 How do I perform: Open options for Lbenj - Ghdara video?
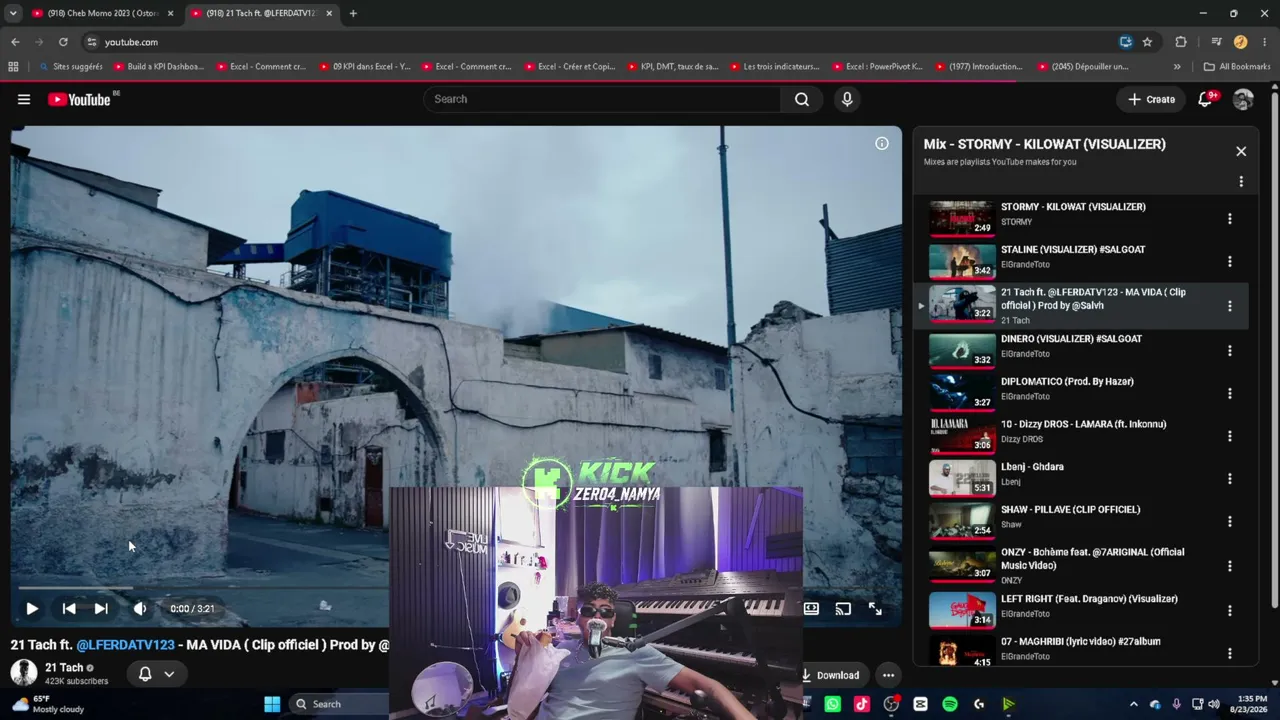point(1230,479)
